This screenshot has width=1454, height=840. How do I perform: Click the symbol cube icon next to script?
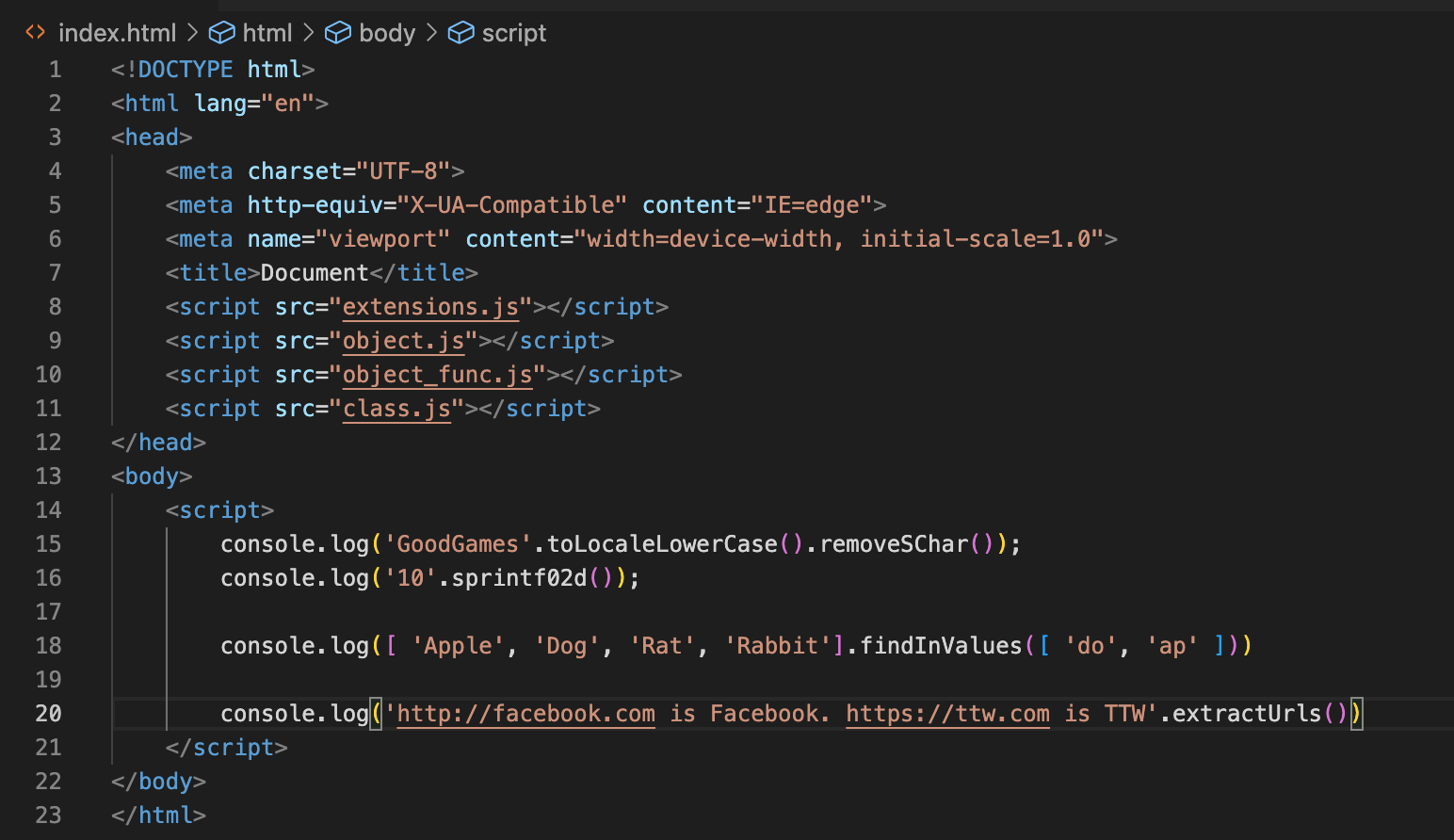coord(460,31)
